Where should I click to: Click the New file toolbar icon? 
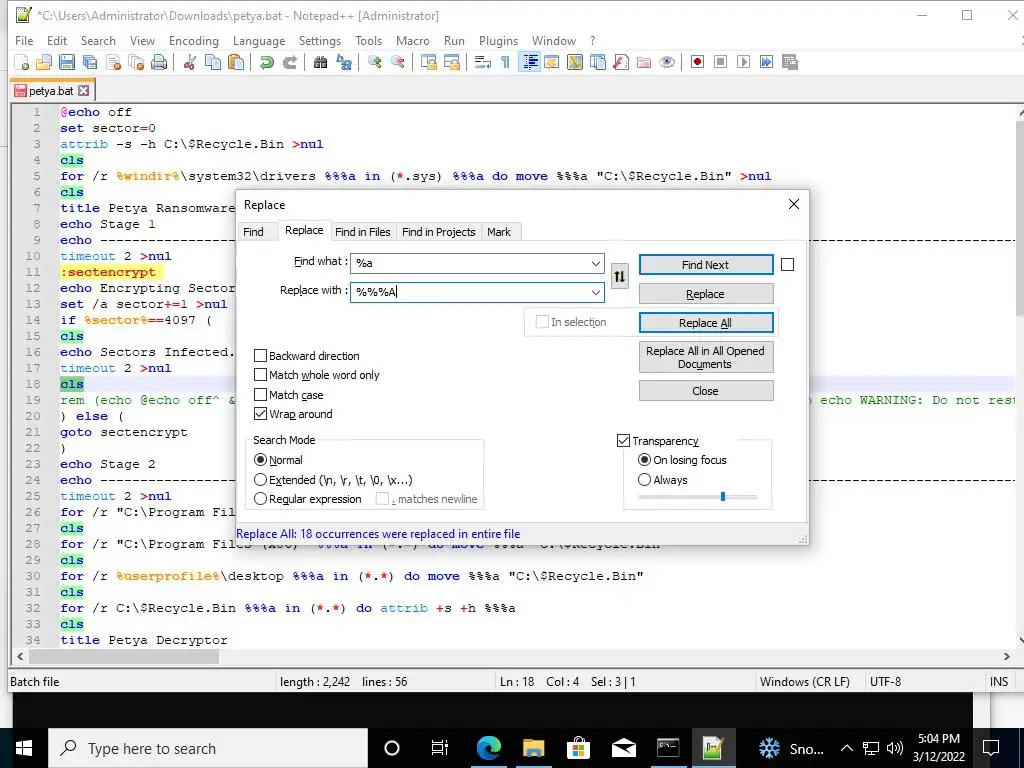click(22, 63)
